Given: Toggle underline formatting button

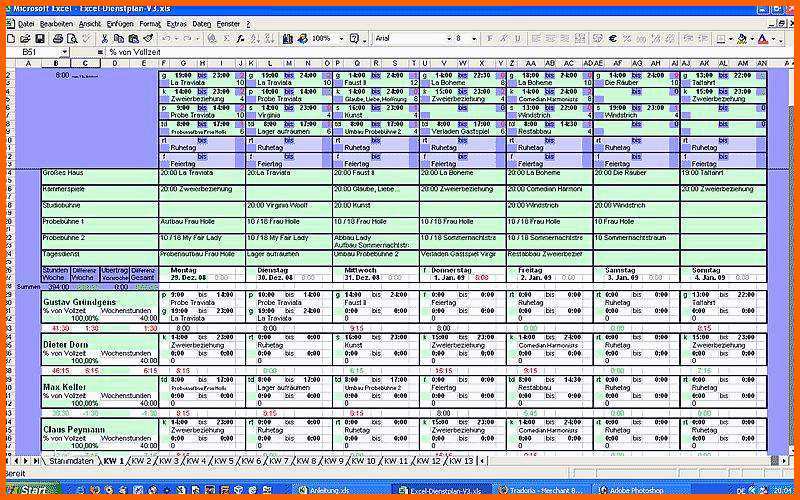Looking at the screenshot, I should 518,38.
